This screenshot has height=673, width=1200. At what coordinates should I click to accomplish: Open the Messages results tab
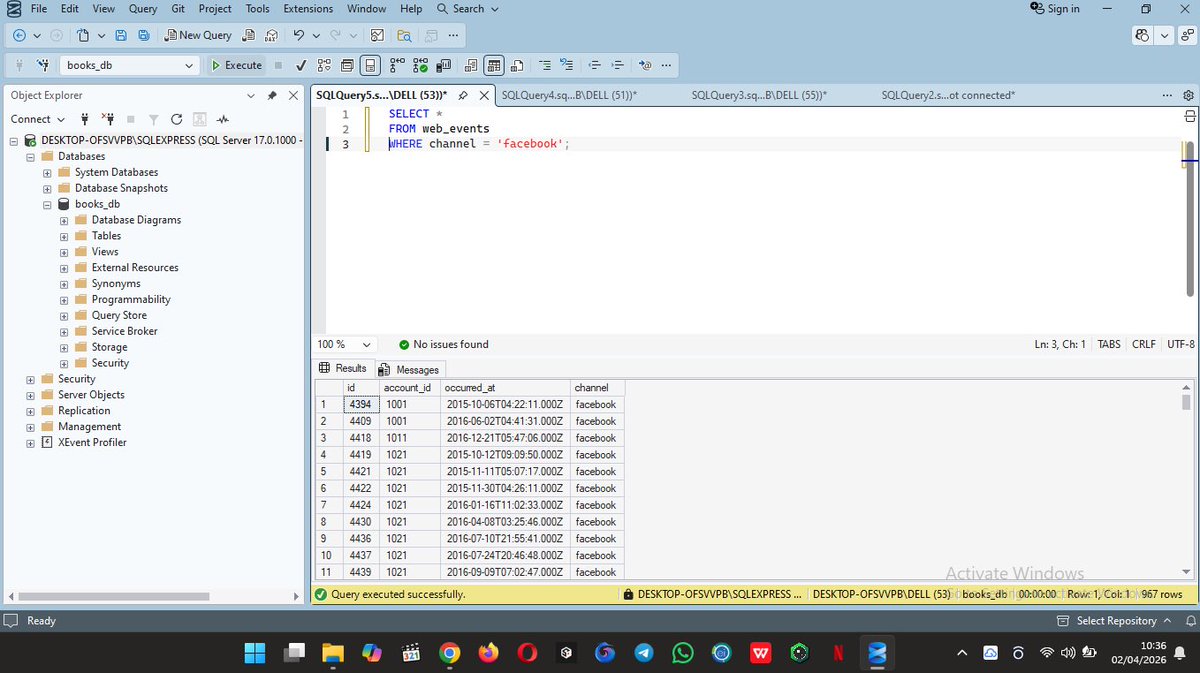pyautogui.click(x=409, y=369)
